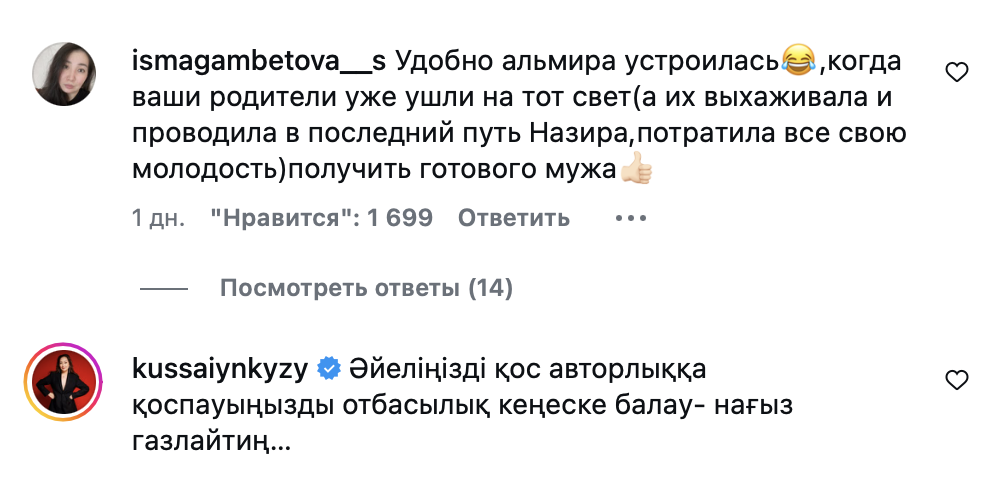Visit the ismagambetova__s username link
The width and height of the screenshot is (993, 477).
[259, 61]
